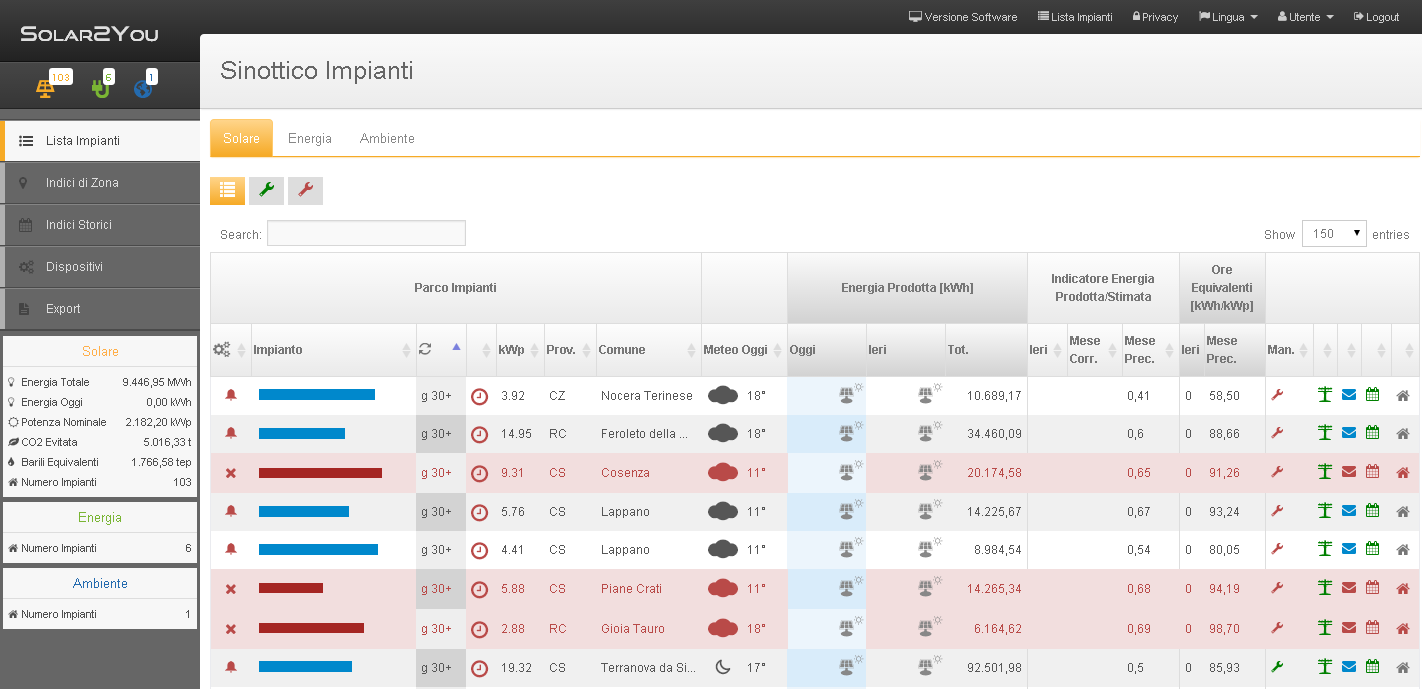The image size is (1422, 689).
Task: Click the Ambiente heading in sidebar summary
Action: point(100,583)
